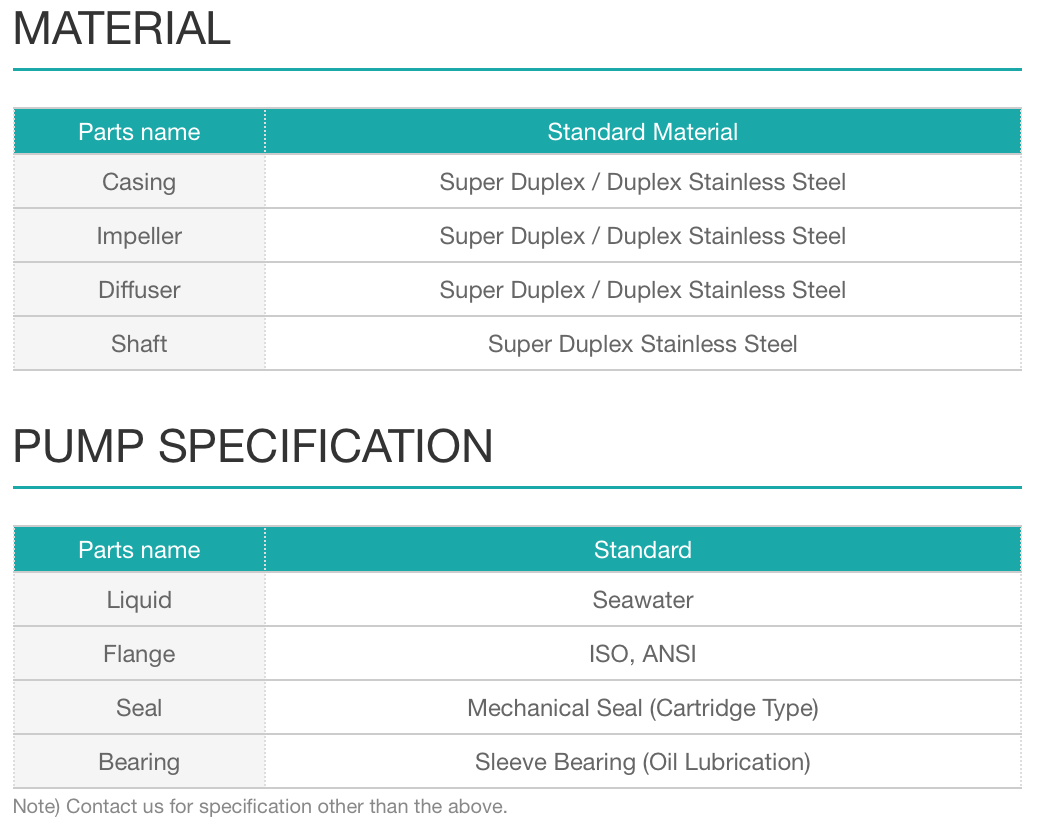
Task: Select the Seal row label
Action: tap(139, 708)
